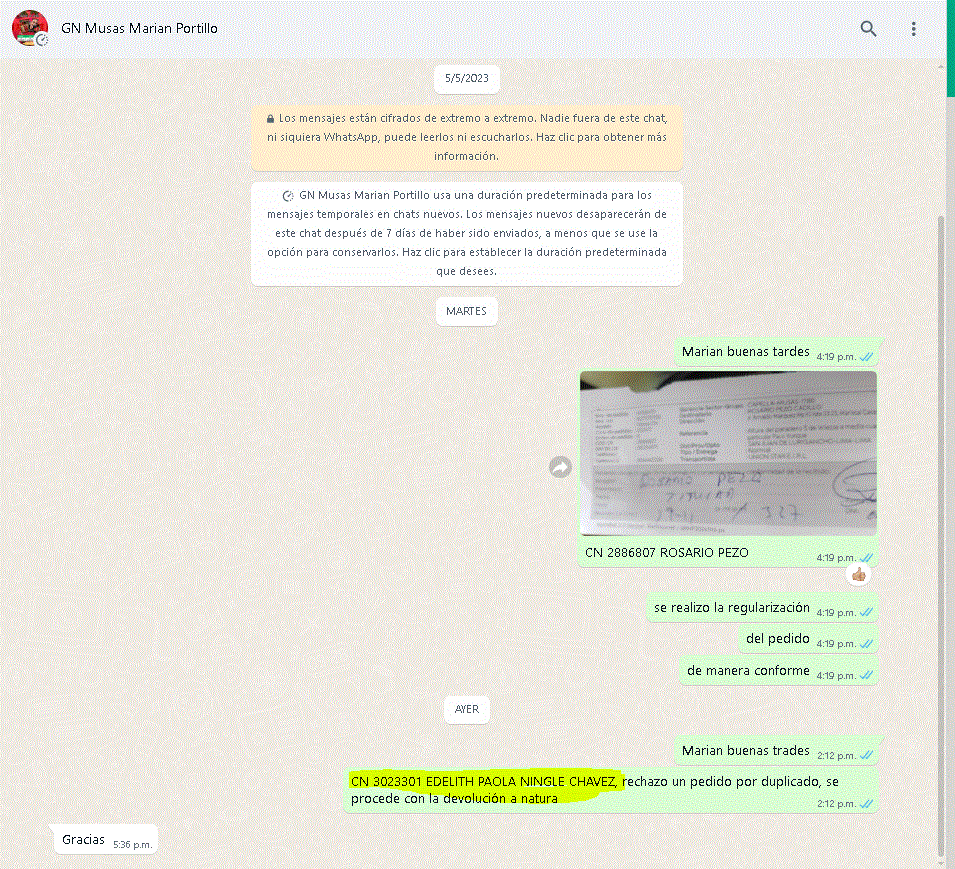This screenshot has height=869, width=955.
Task: Open GN Musas Marian Portillo contact info
Action: pyautogui.click(x=139, y=28)
